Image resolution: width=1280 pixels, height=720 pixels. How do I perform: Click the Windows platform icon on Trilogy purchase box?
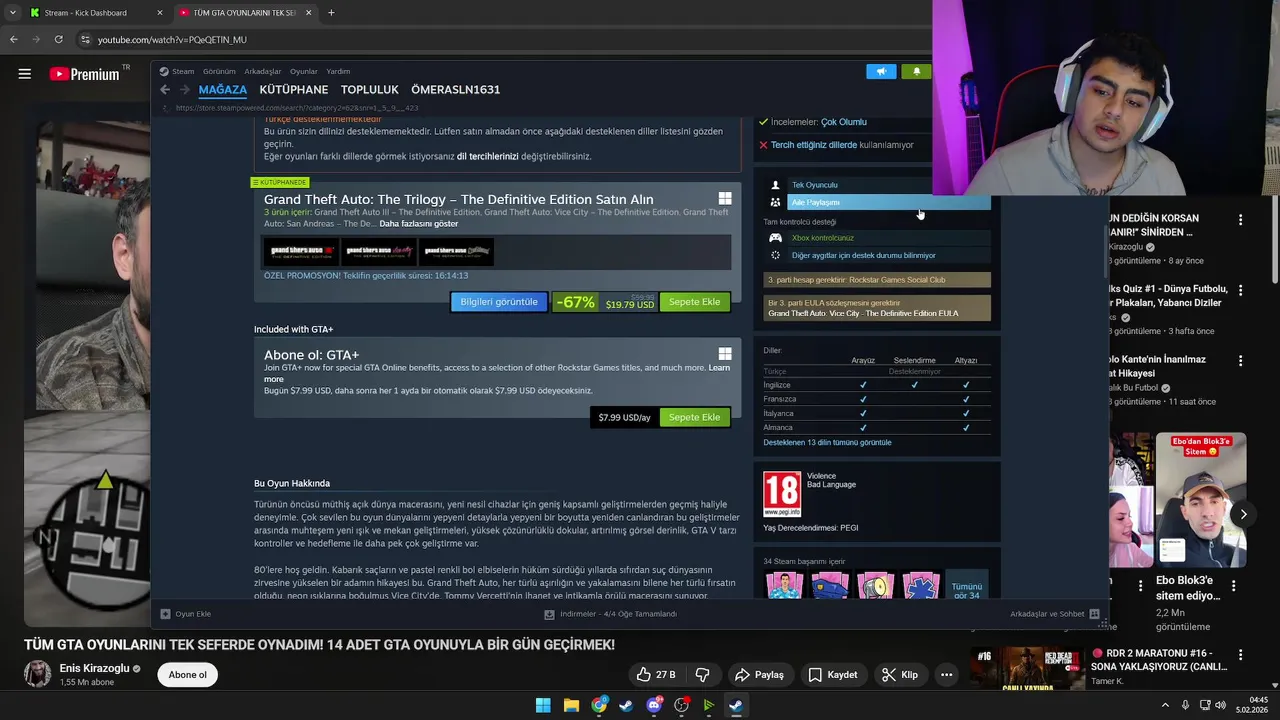[725, 199]
